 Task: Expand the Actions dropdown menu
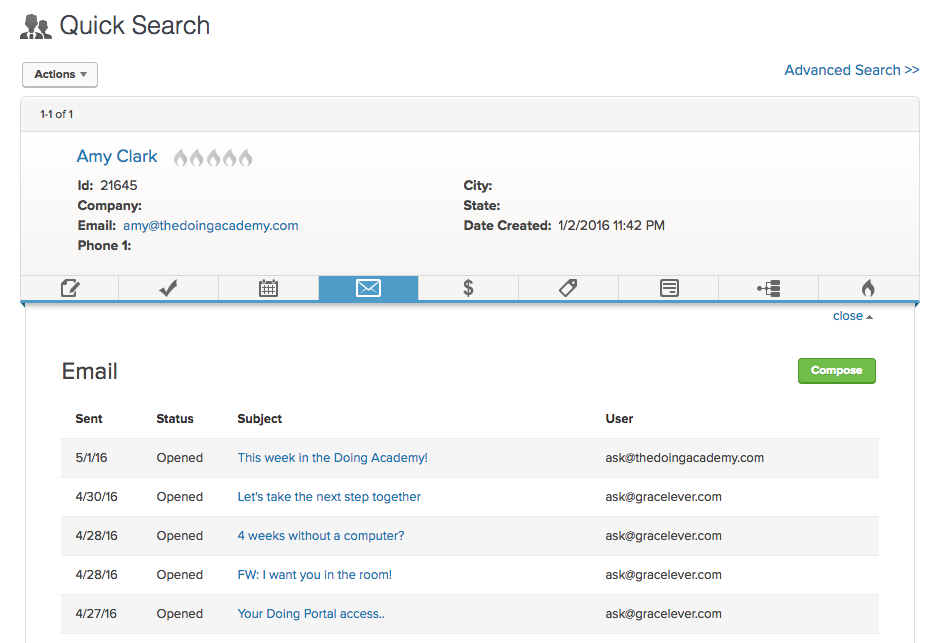coord(60,74)
